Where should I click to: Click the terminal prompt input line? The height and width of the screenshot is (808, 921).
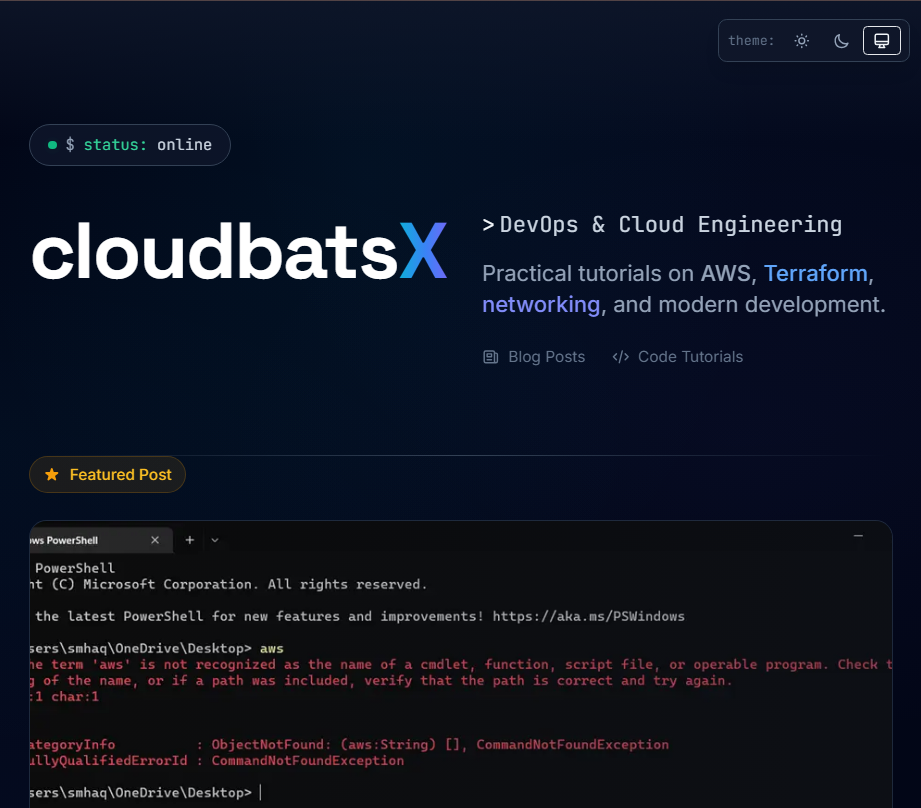pyautogui.click(x=260, y=792)
